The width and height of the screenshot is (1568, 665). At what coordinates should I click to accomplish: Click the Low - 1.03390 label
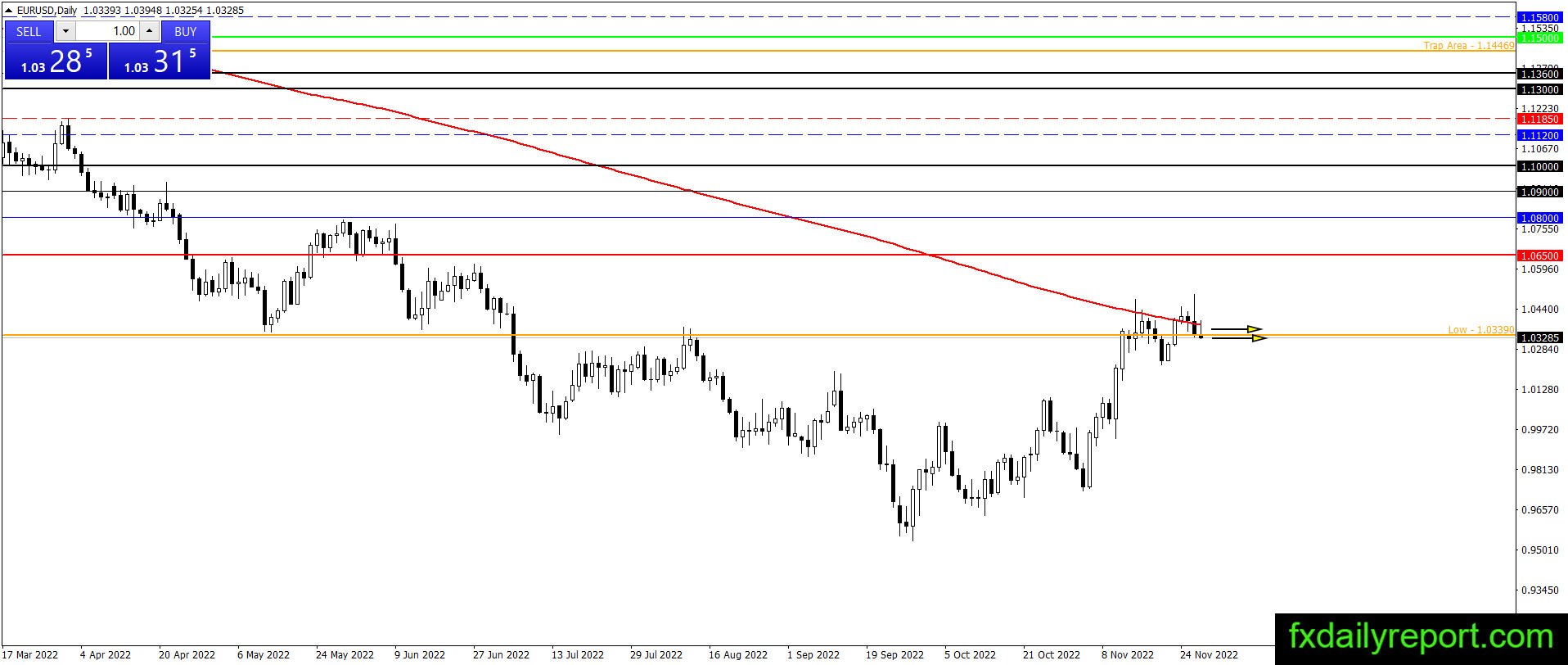pyautogui.click(x=1481, y=330)
